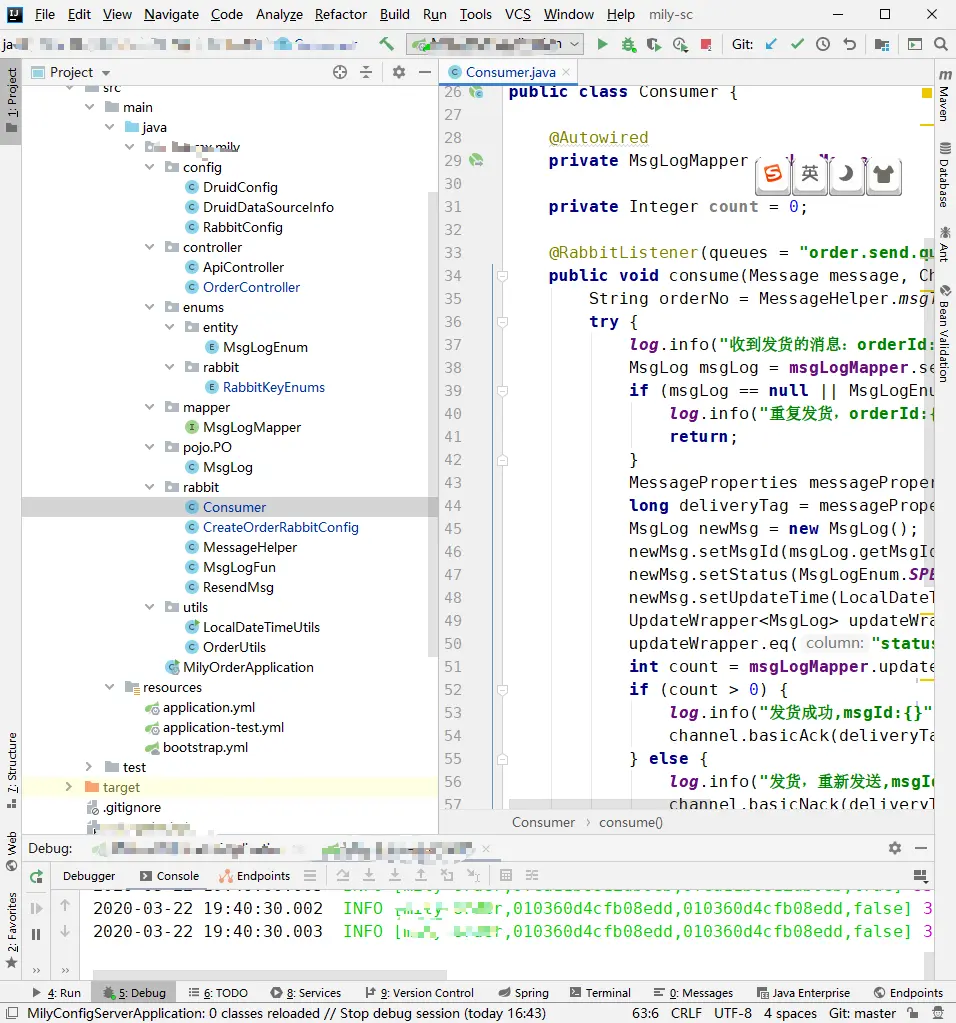
Task: Open Run Anything icon in toolbar
Action: pos(915,44)
